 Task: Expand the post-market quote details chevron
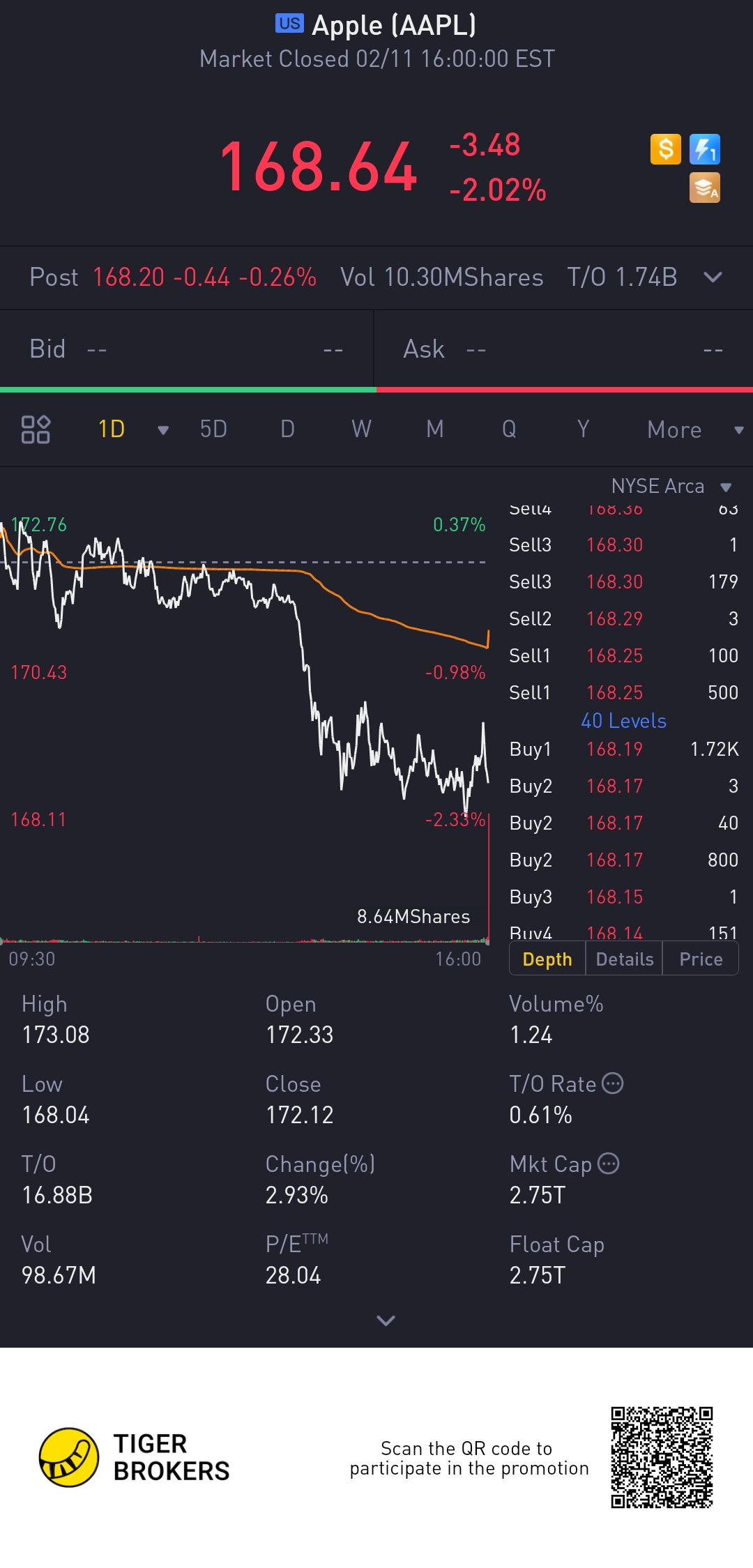(x=713, y=277)
